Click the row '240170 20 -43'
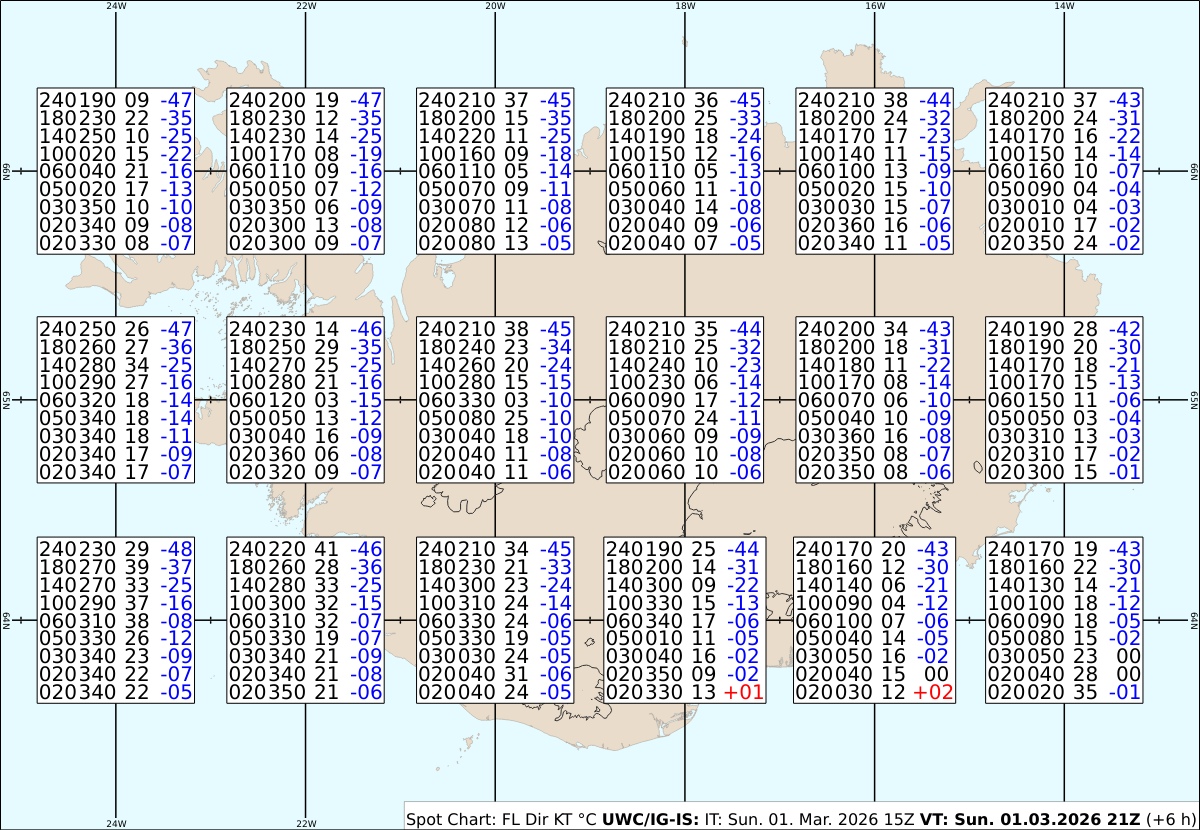 coord(873,549)
